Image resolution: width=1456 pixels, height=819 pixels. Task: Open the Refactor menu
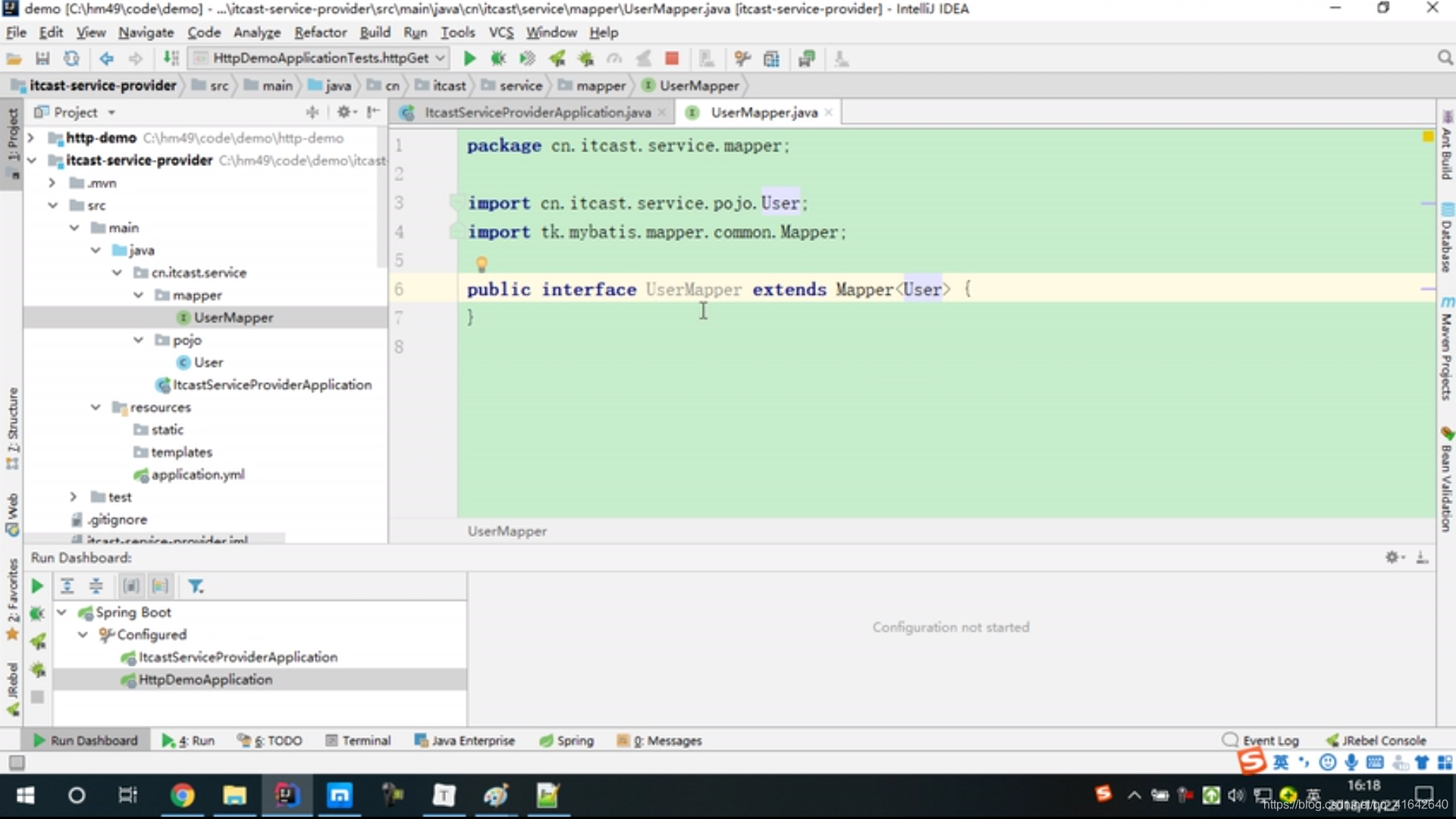320,33
